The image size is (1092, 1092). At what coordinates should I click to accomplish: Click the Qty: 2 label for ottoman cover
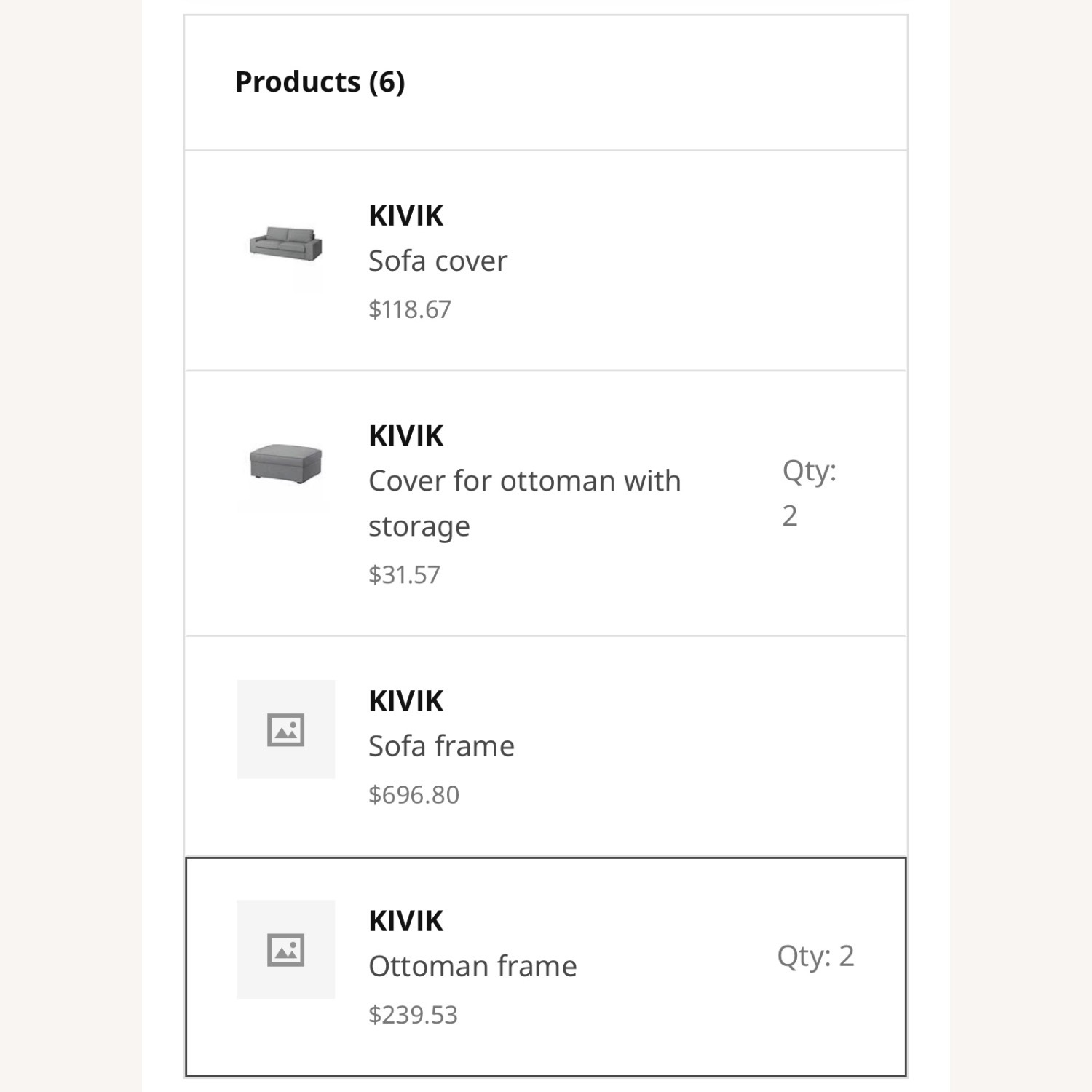(810, 493)
